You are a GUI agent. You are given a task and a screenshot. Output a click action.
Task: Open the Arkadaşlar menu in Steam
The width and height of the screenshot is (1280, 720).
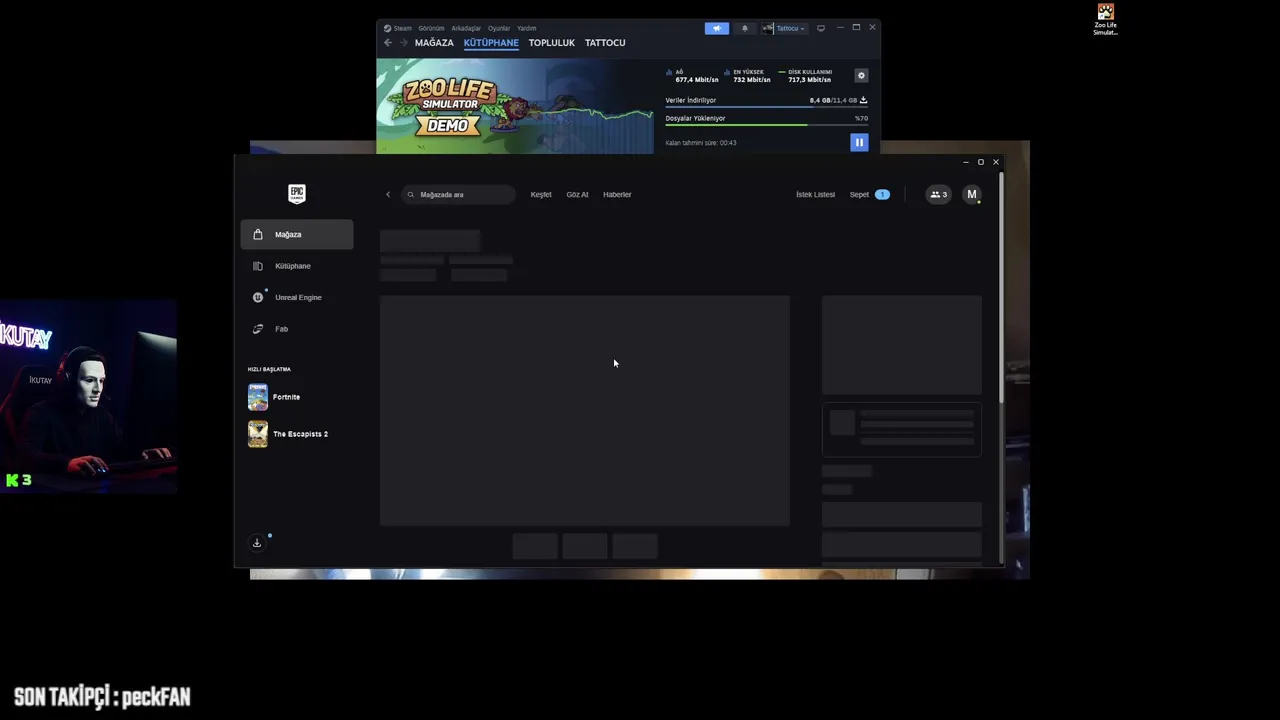[x=466, y=28]
